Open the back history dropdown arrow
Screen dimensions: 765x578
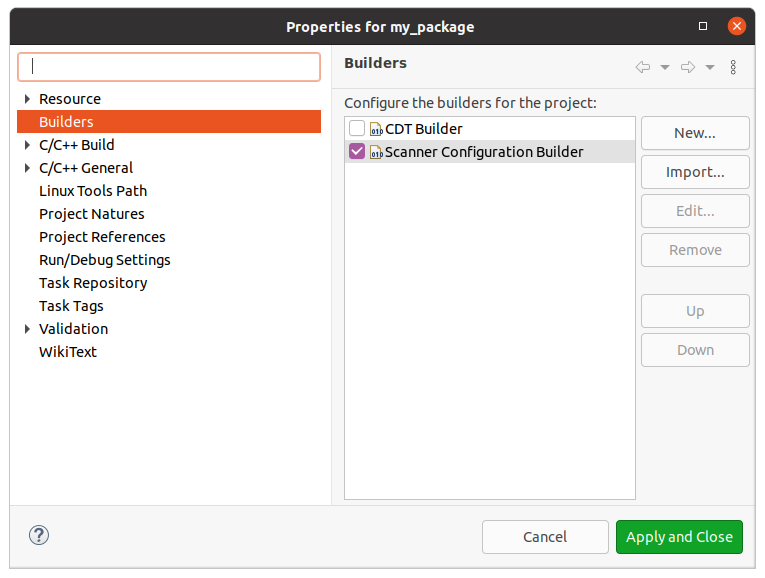tap(665, 68)
